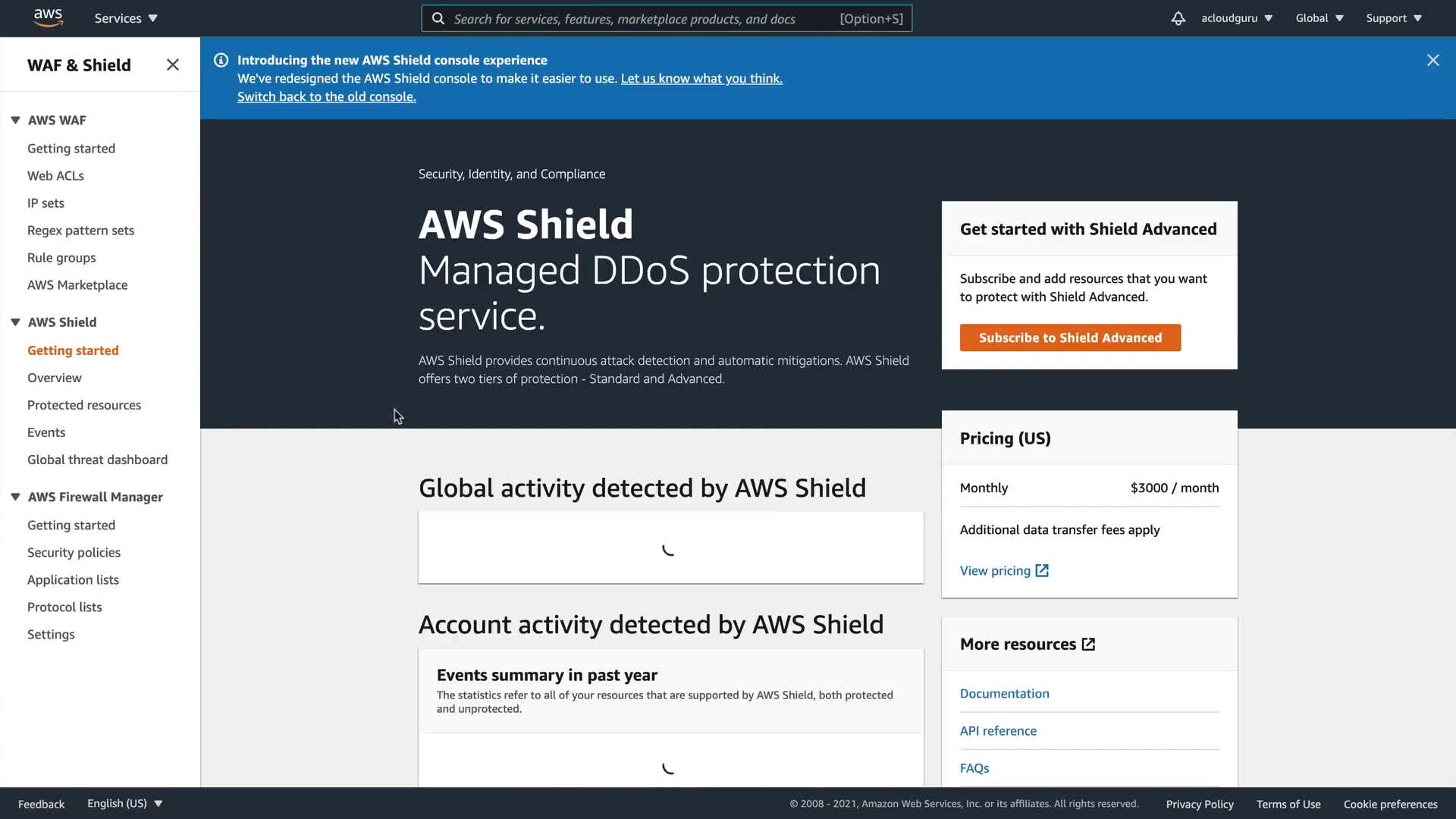Click external link icon next to View pricing
The width and height of the screenshot is (1456, 819).
[x=1042, y=571]
